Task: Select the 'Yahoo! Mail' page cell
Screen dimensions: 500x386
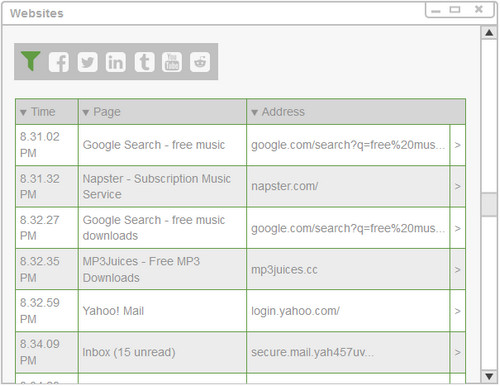Action: [x=163, y=311]
